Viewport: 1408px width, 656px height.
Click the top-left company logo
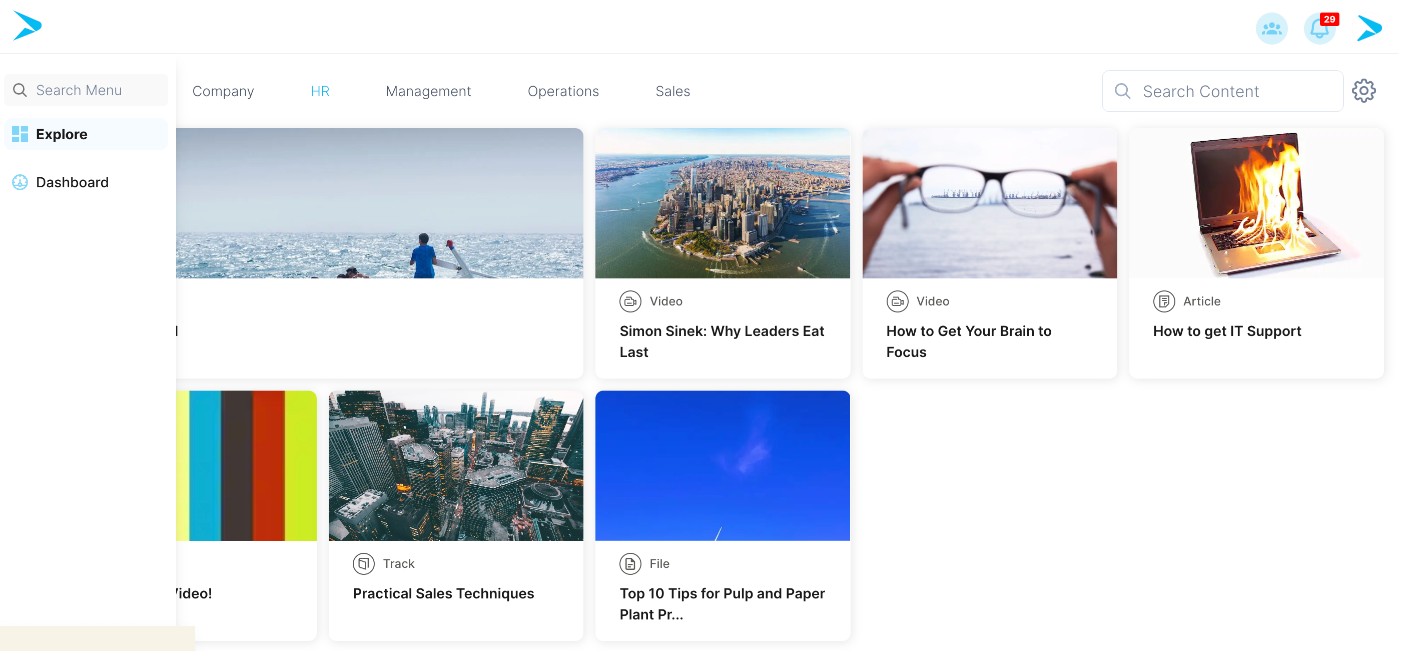coord(27,26)
